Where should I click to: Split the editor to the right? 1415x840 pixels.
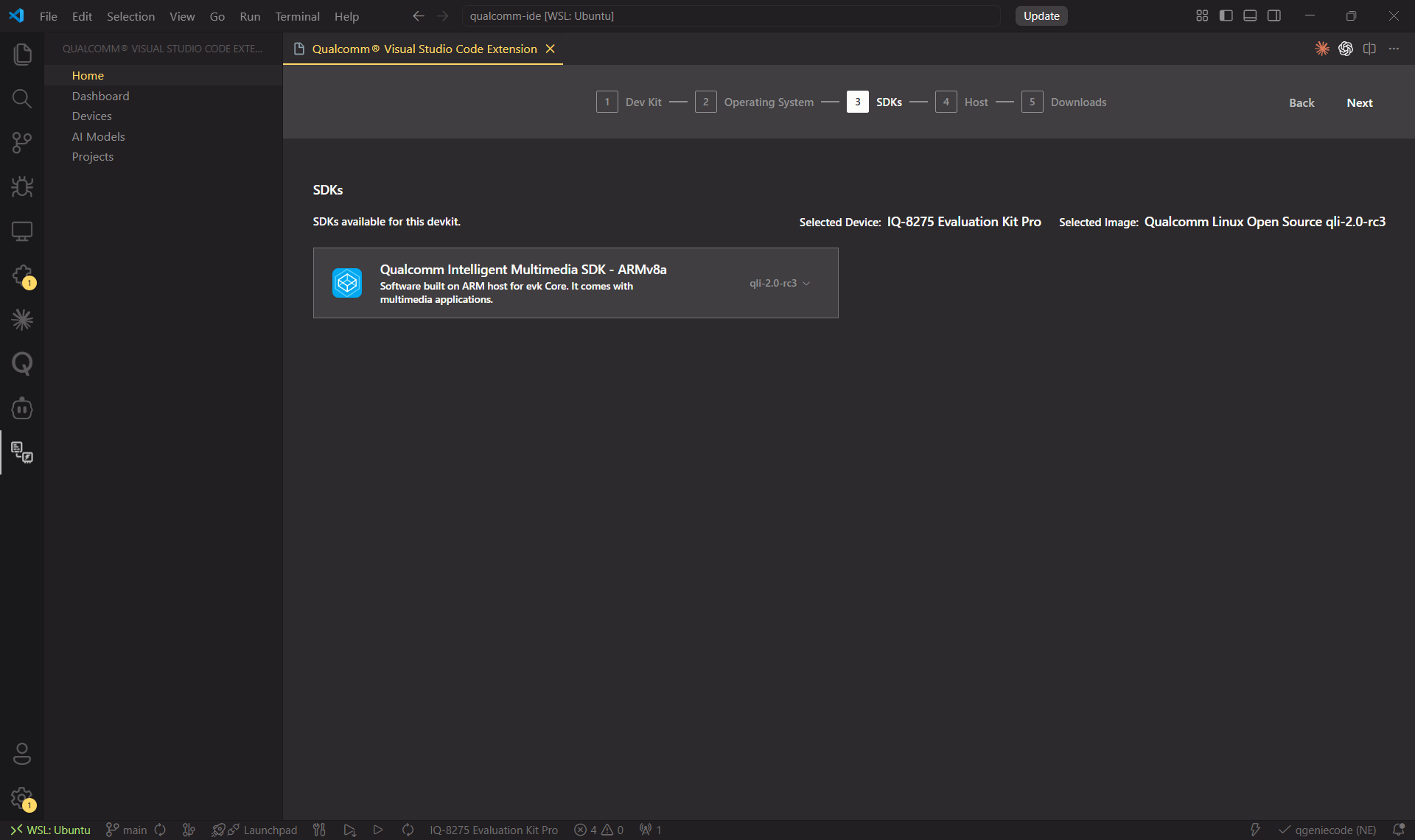[1369, 49]
